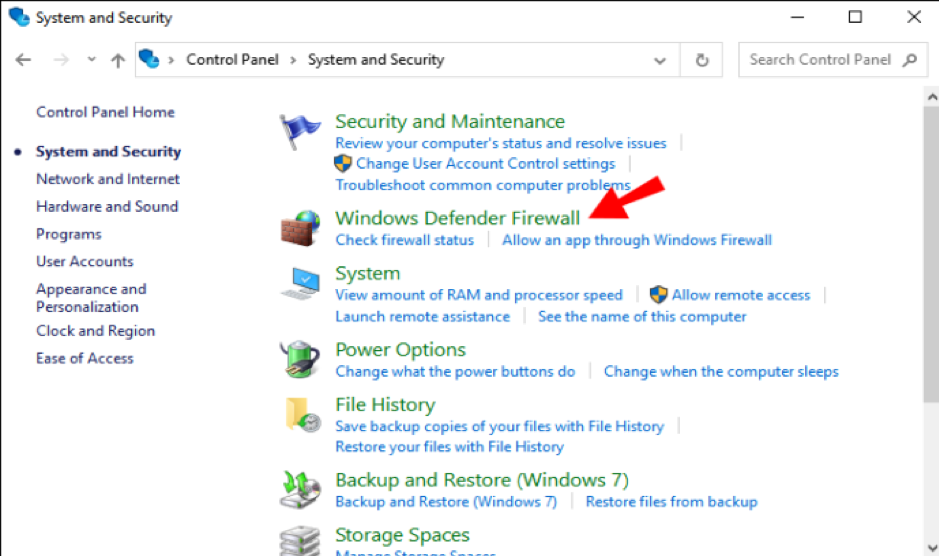
Task: Open Network and Internet category
Action: click(108, 179)
